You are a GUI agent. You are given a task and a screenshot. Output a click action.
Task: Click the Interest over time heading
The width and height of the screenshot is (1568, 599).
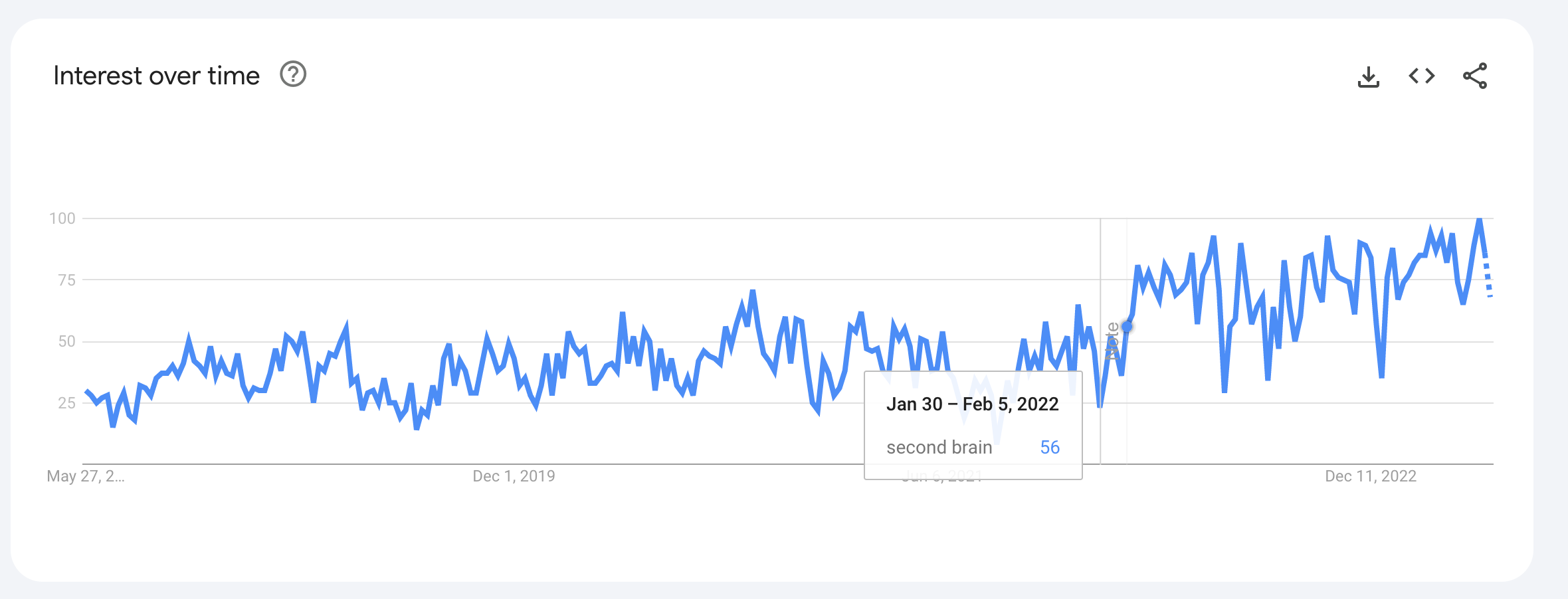point(157,75)
